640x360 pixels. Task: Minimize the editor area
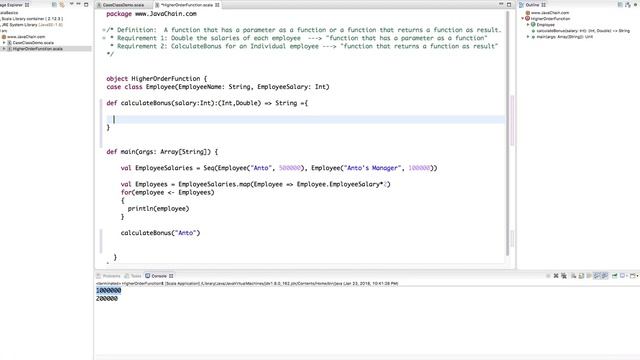501,4
